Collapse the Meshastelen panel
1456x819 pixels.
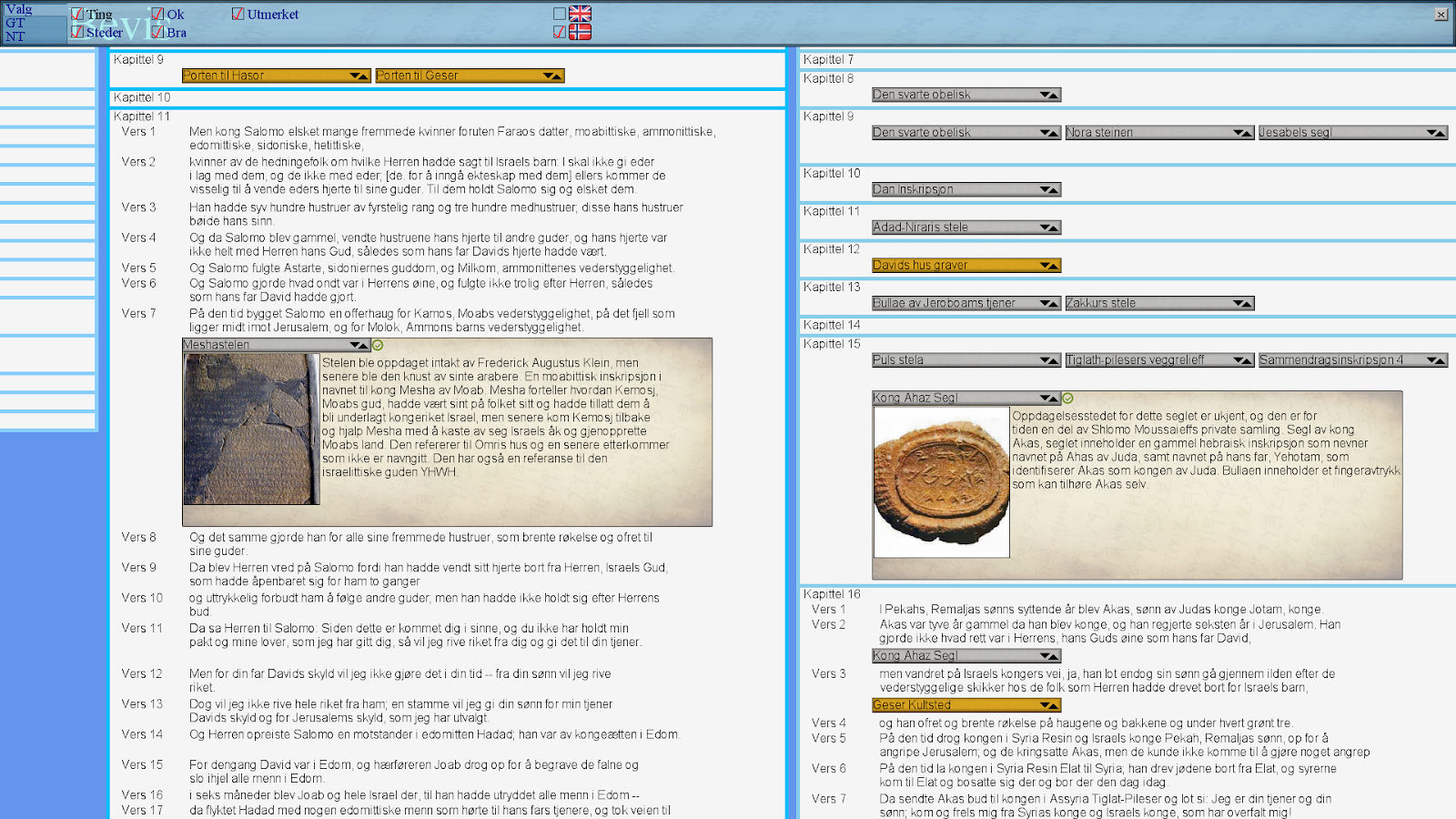click(276, 345)
